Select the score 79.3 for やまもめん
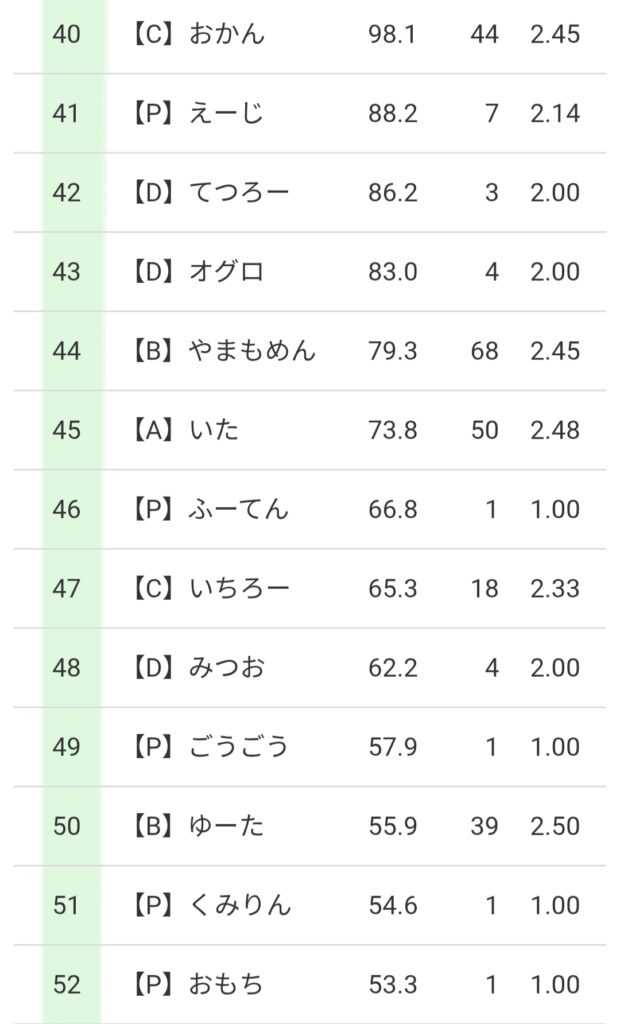The width and height of the screenshot is (620, 1024). point(392,351)
